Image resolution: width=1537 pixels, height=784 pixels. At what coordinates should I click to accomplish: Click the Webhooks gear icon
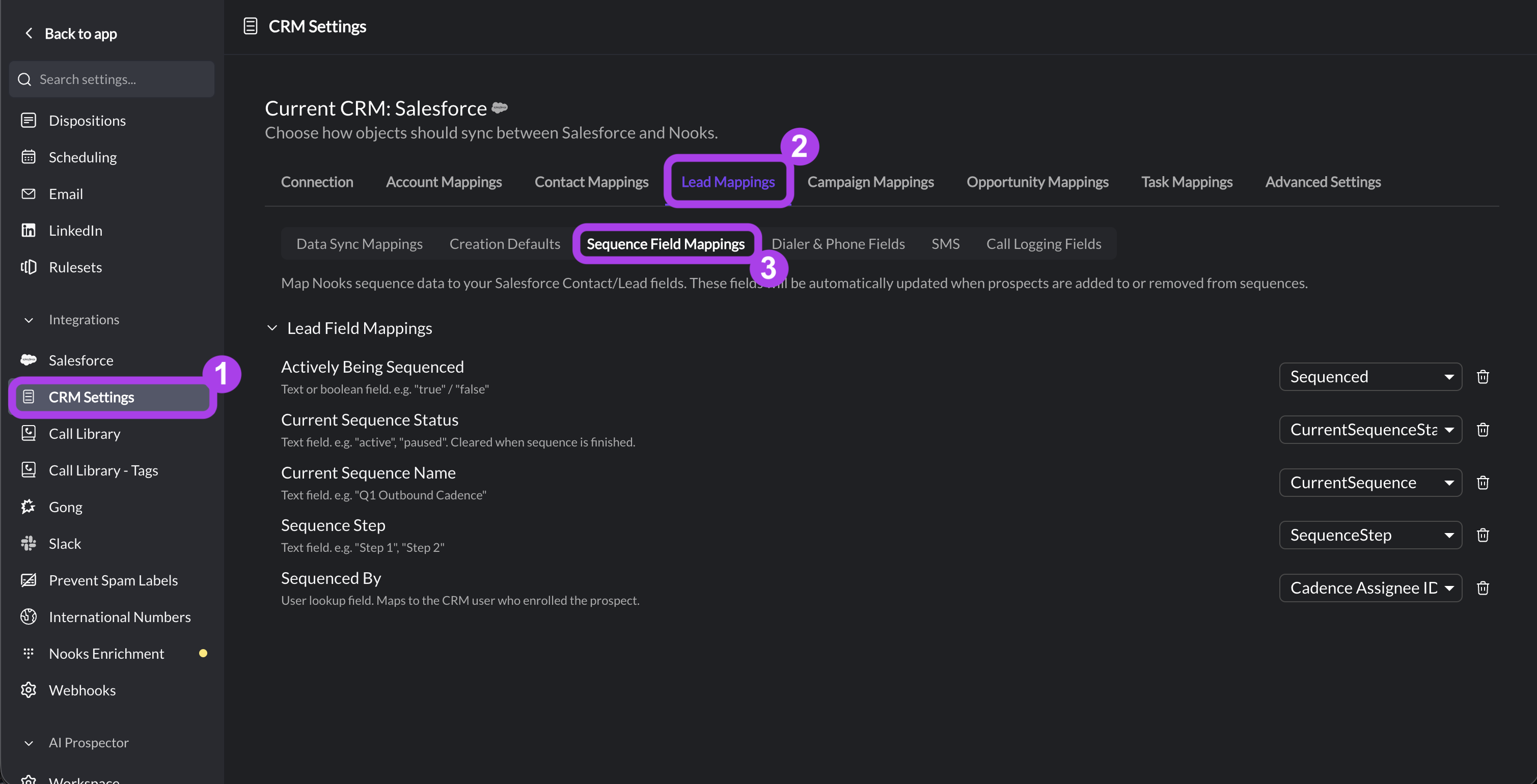coord(28,690)
